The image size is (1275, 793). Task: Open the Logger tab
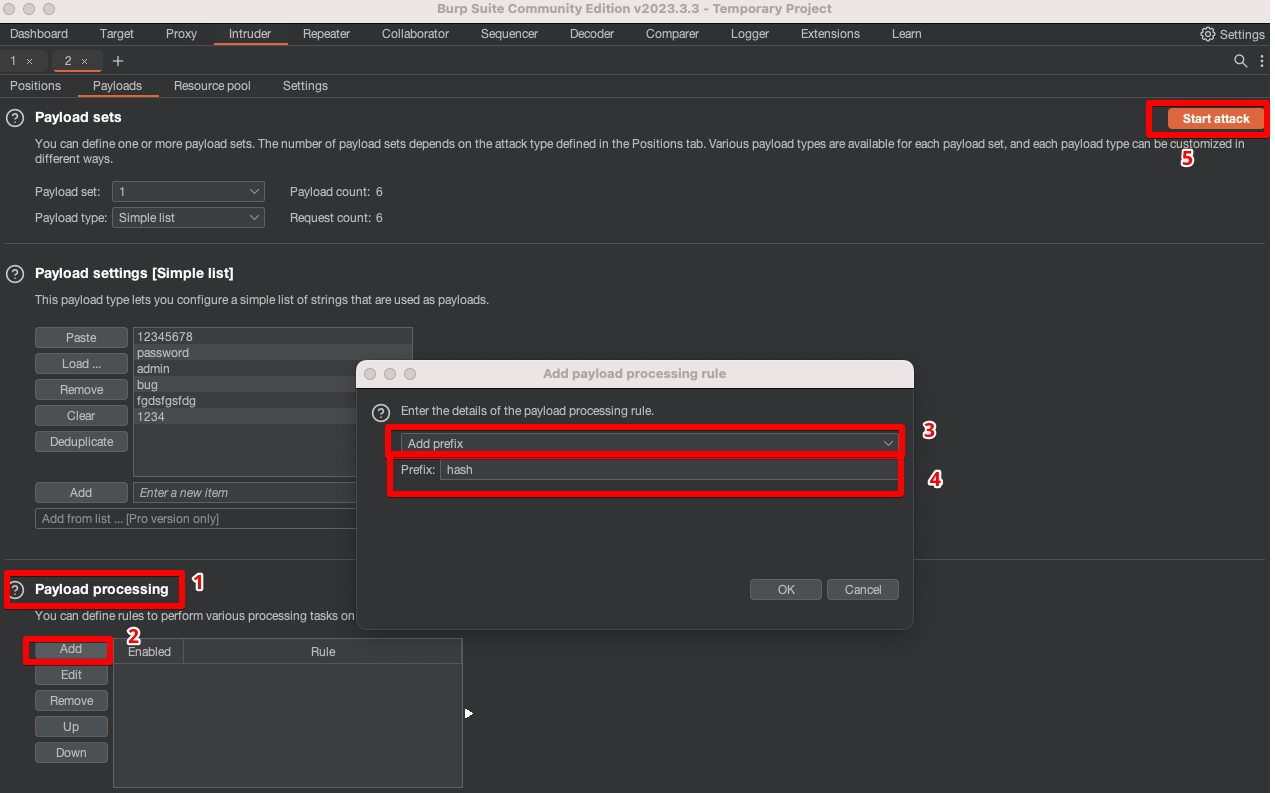tap(750, 34)
